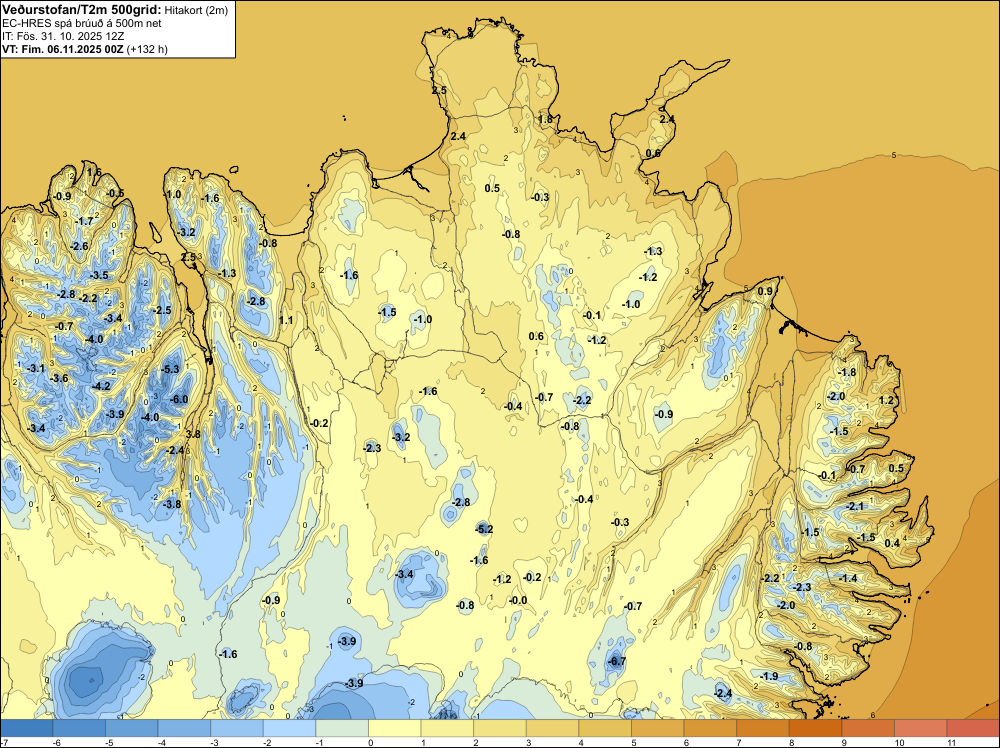Click the -1.9 temperature value

point(770,677)
